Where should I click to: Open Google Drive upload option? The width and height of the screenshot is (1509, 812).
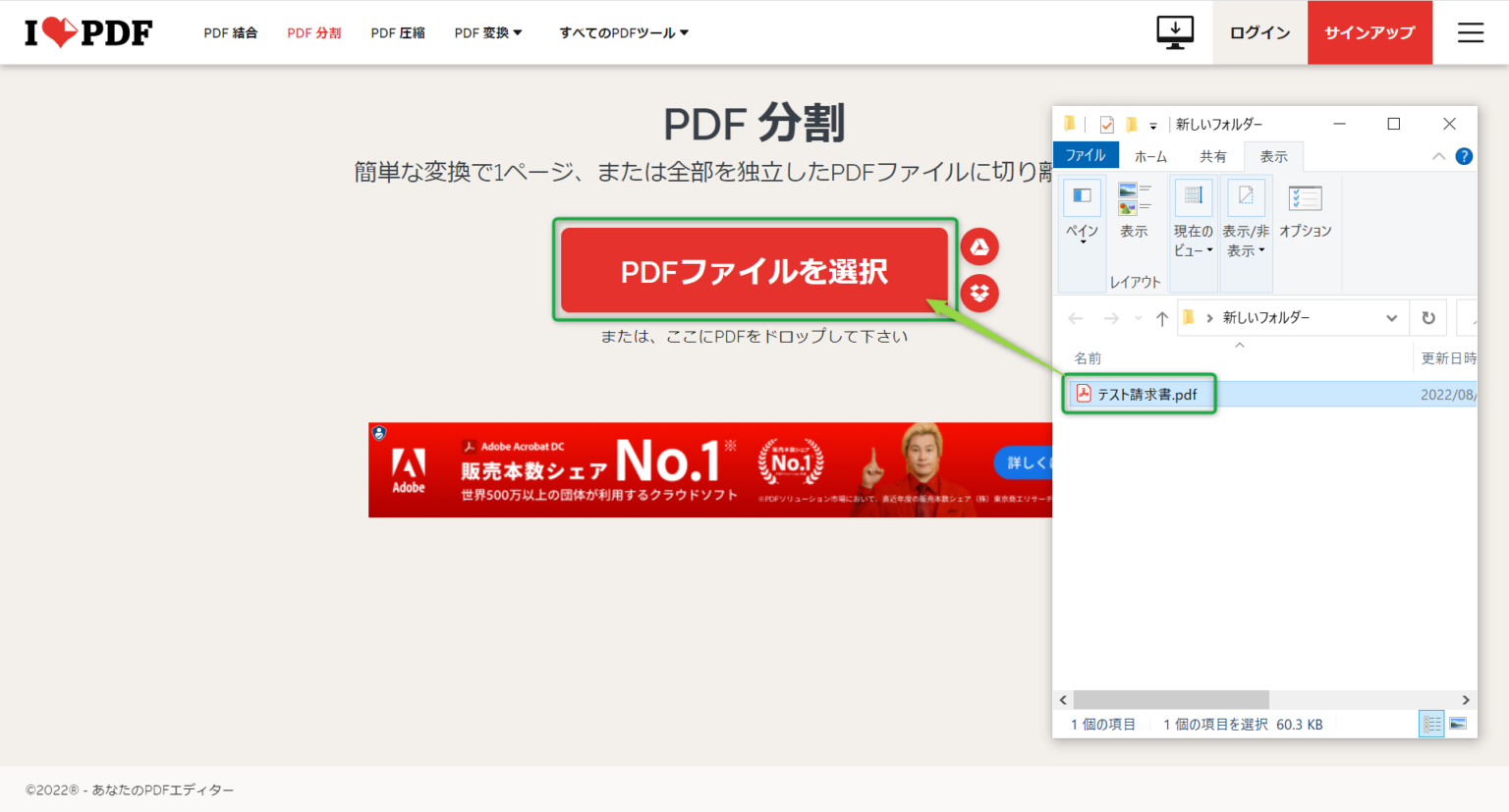(x=979, y=246)
